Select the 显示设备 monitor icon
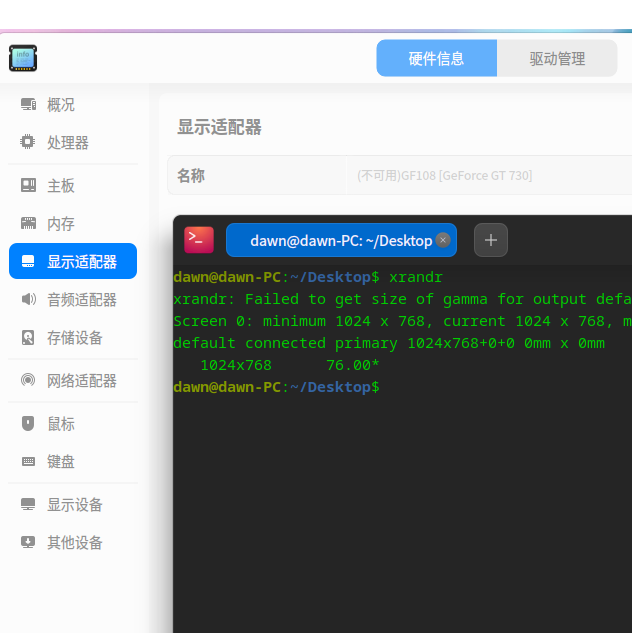632x633 pixels. click(x=28, y=504)
